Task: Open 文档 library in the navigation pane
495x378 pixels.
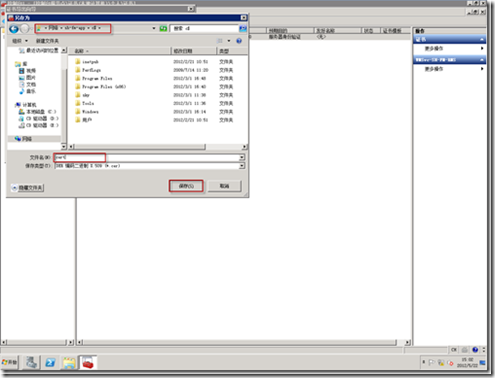Action: (27, 84)
